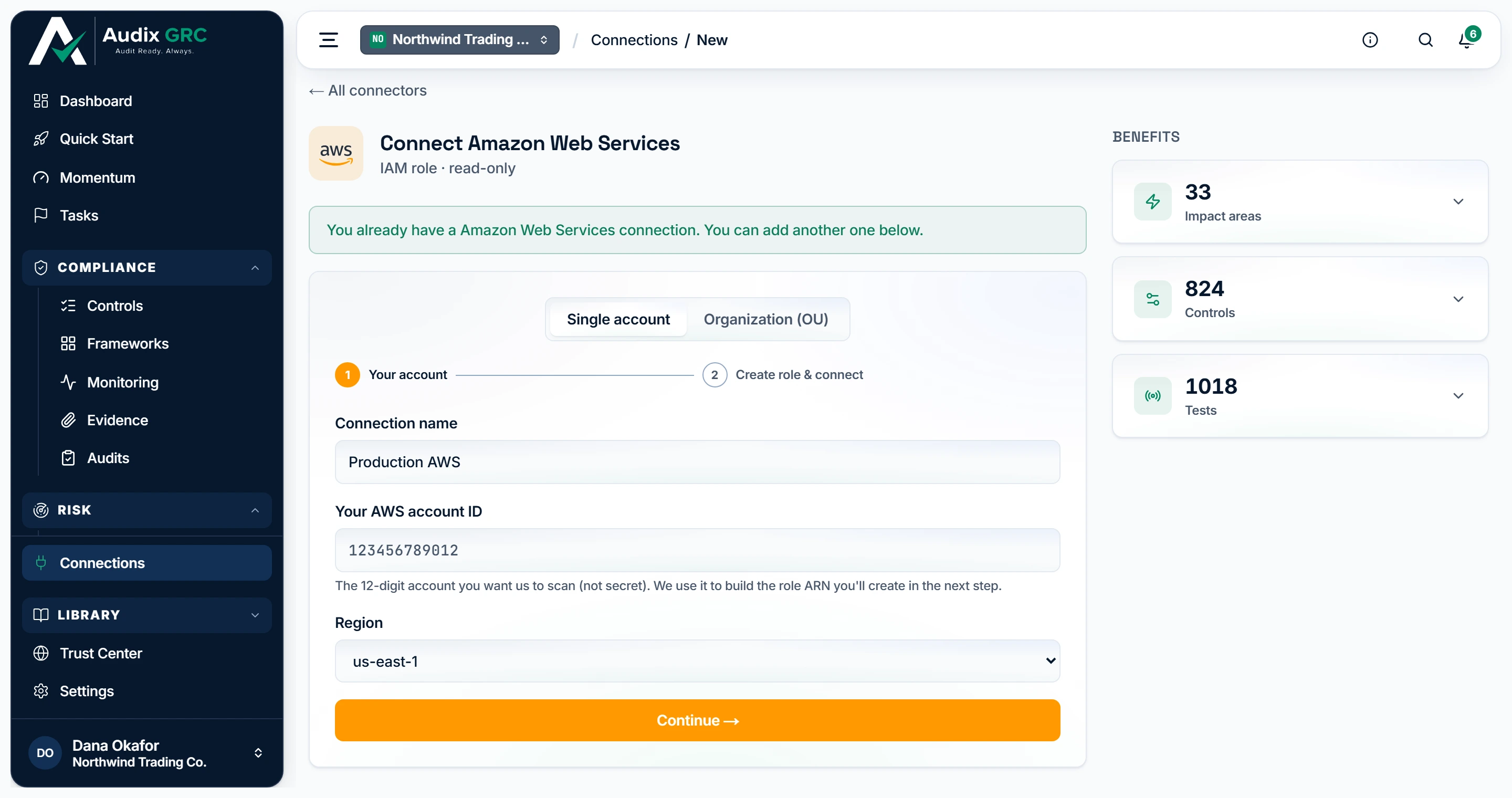Click the DO user avatar
This screenshot has height=798, width=1512.
click(45, 753)
